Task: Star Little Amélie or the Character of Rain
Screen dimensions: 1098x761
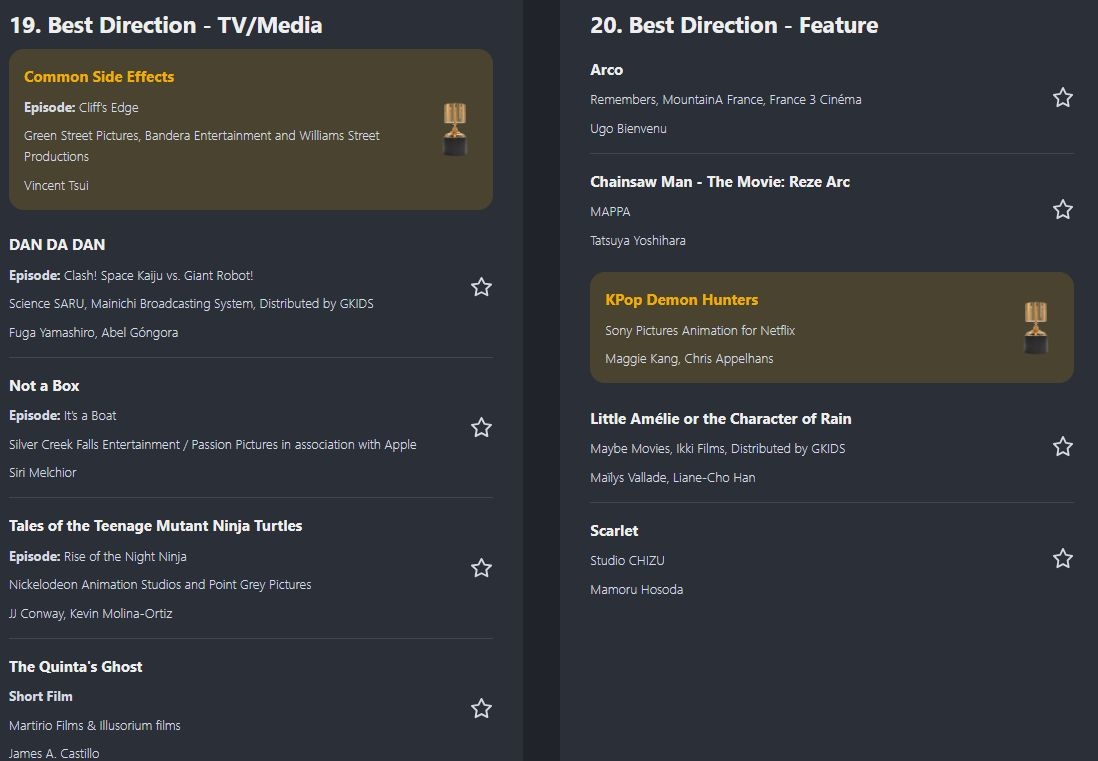Action: point(1062,447)
